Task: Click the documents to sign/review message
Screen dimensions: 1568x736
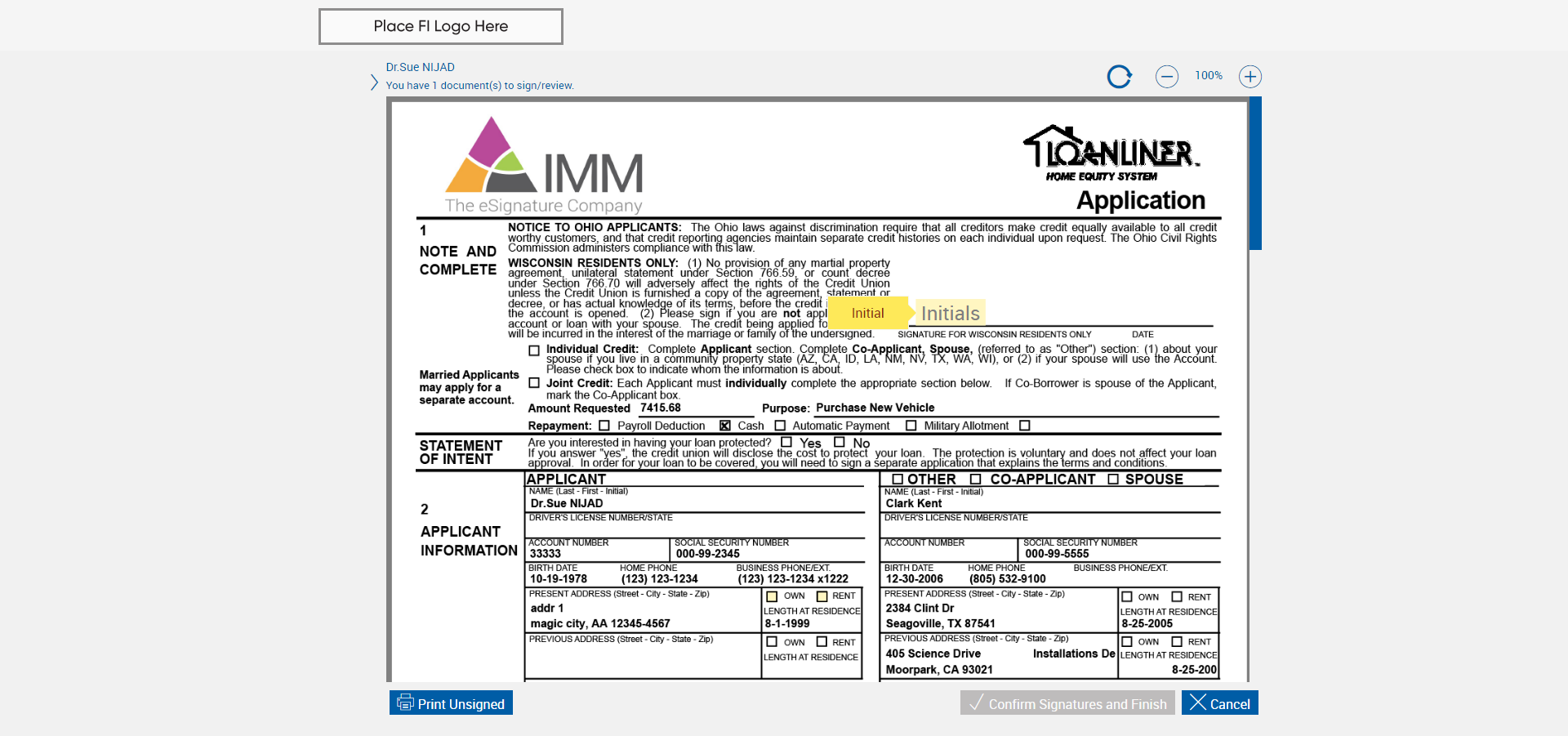Action: tap(480, 86)
